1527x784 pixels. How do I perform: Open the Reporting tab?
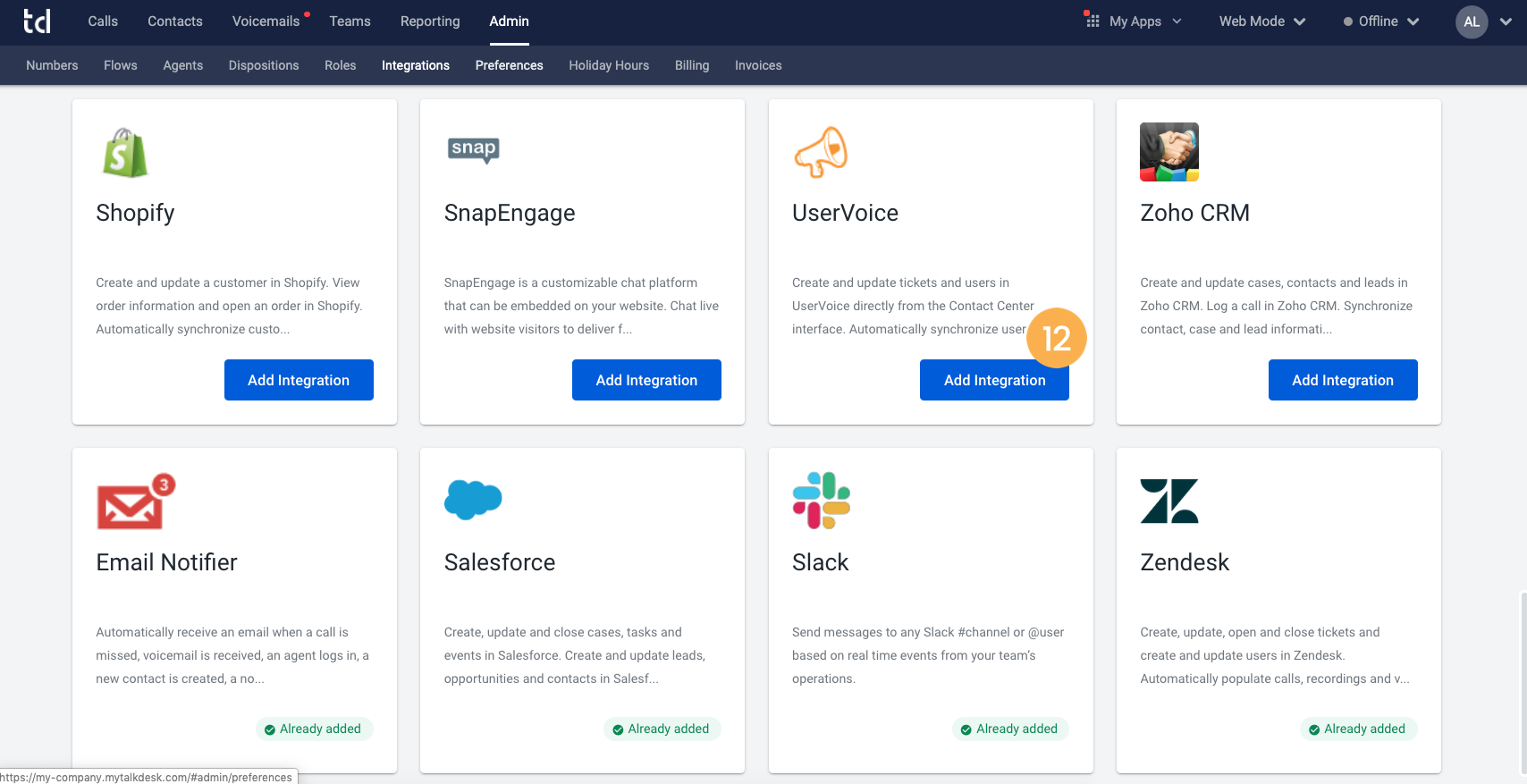tap(430, 21)
